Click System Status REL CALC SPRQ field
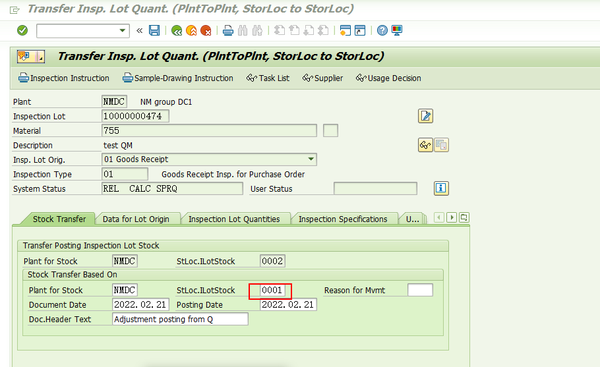Image resolution: width=600 pixels, height=367 pixels. (x=172, y=189)
